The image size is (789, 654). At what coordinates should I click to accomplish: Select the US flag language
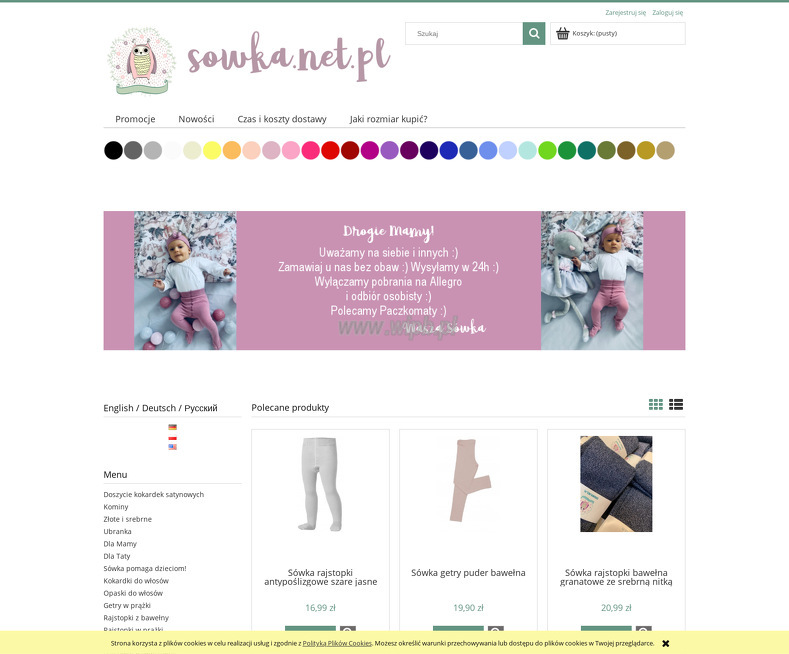point(173,447)
